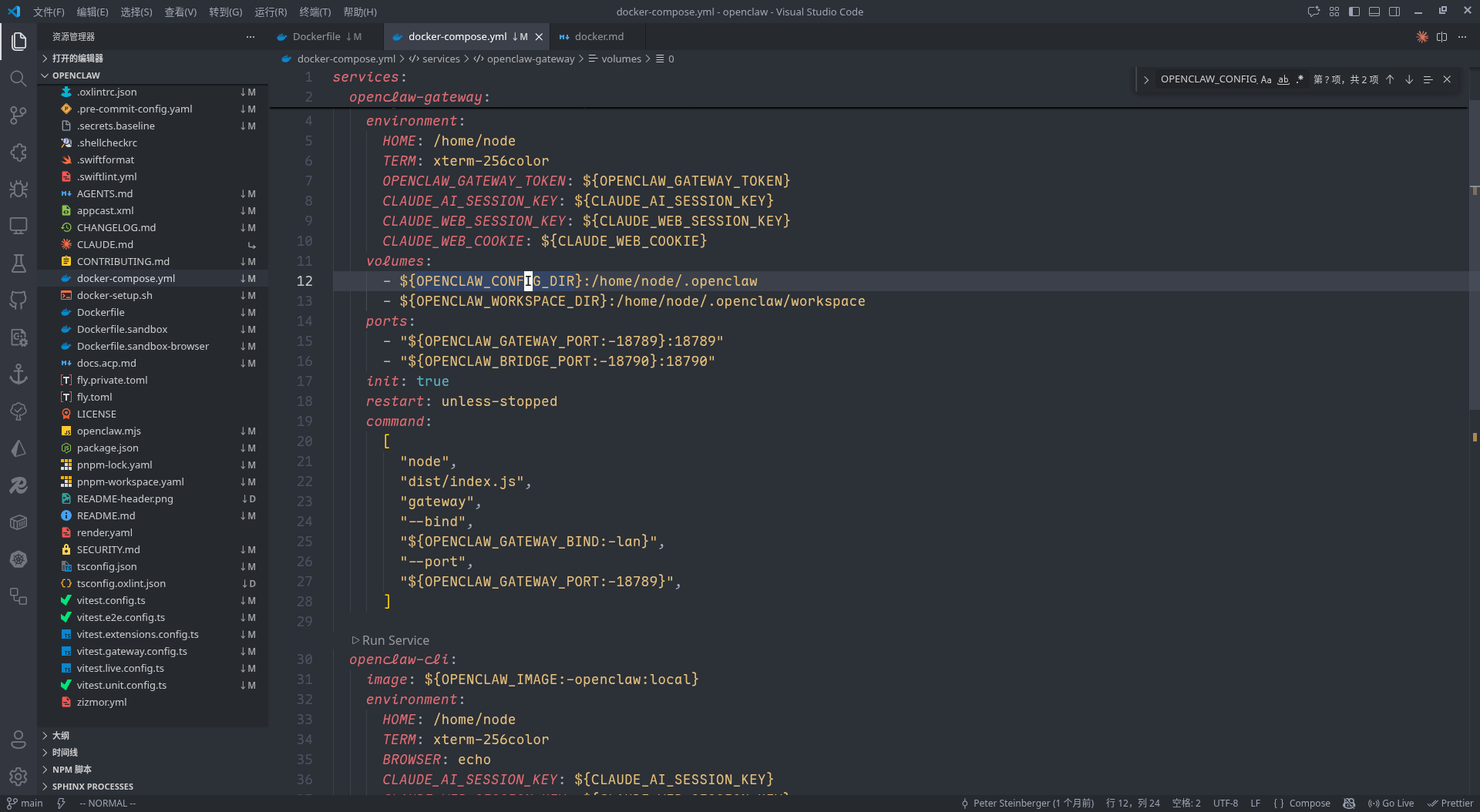Open the 文件(F) menu
Screen dimensions: 1480x812
[49, 12]
